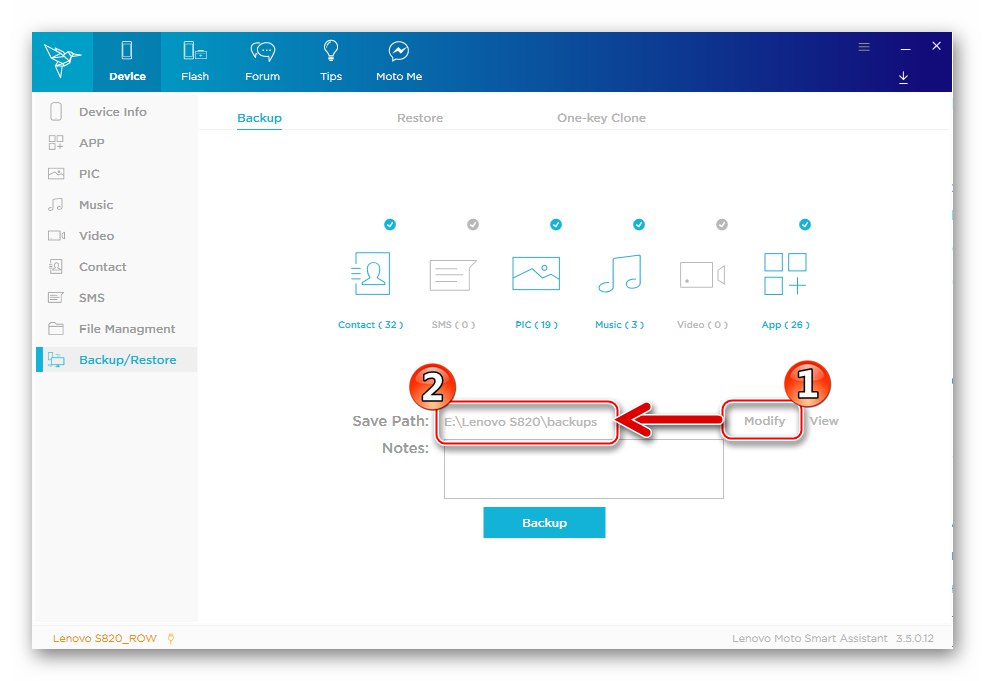Switch to the Backup tab
Screen dimensions: 985x681
tap(259, 118)
